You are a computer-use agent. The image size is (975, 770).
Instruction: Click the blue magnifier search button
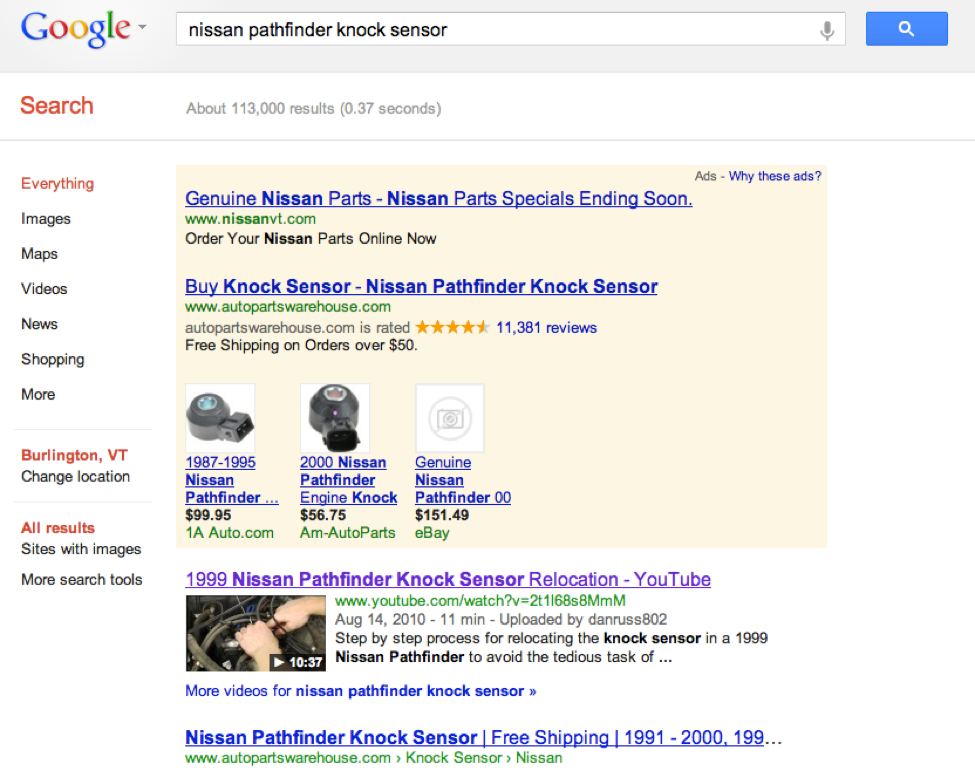tap(907, 29)
